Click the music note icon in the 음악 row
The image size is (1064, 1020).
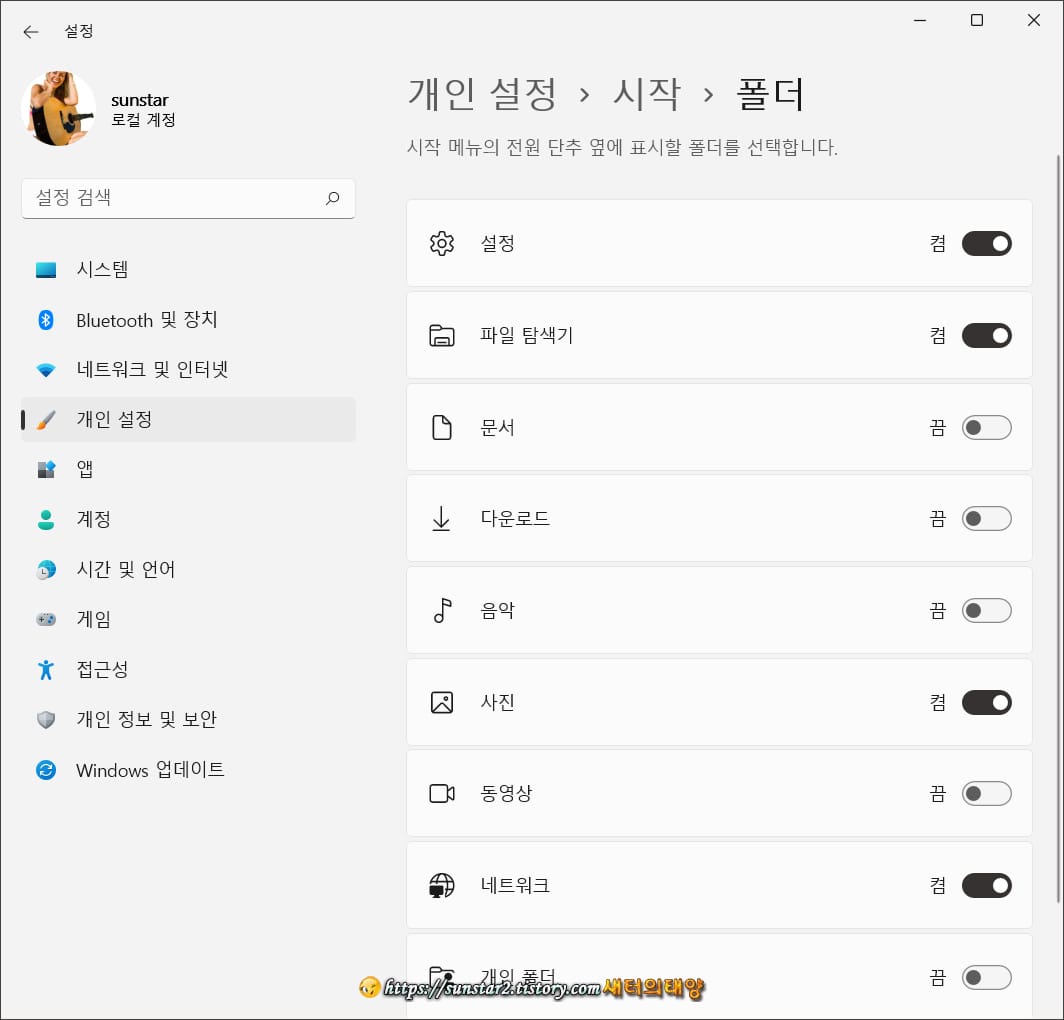pyautogui.click(x=441, y=610)
